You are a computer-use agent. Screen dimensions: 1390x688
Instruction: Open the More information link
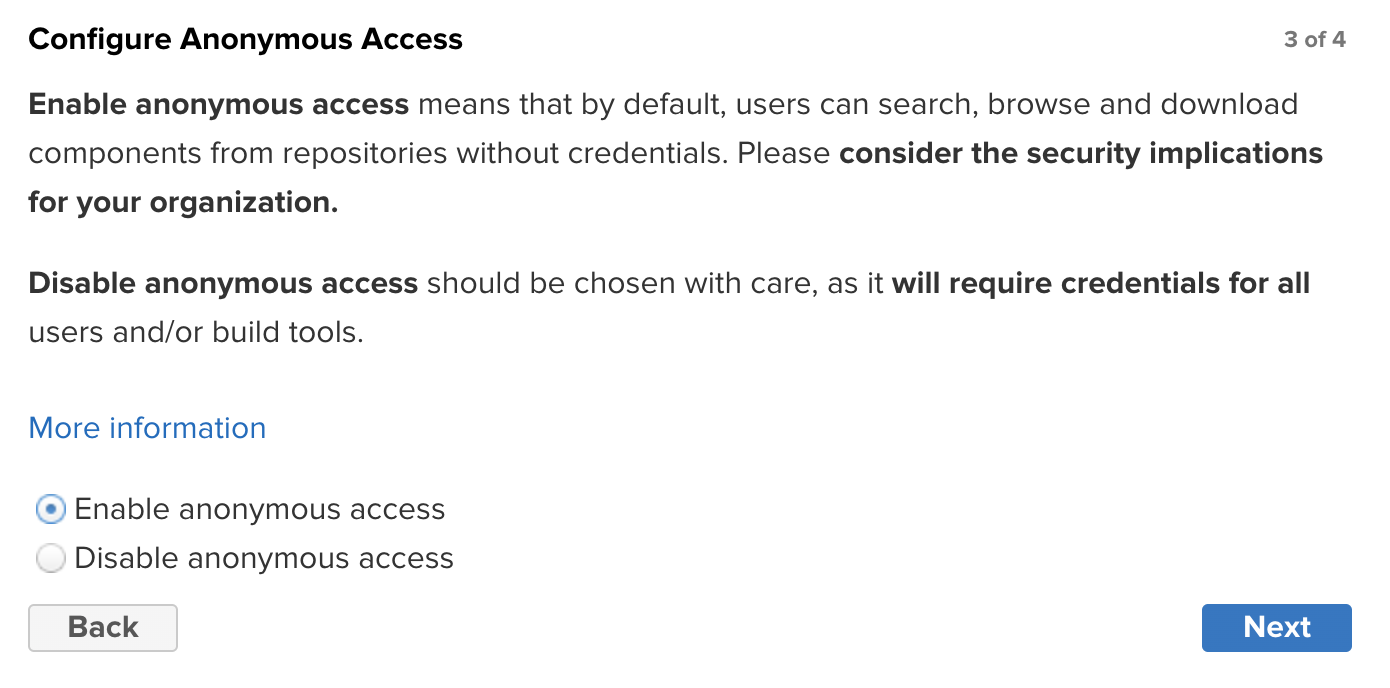click(147, 428)
